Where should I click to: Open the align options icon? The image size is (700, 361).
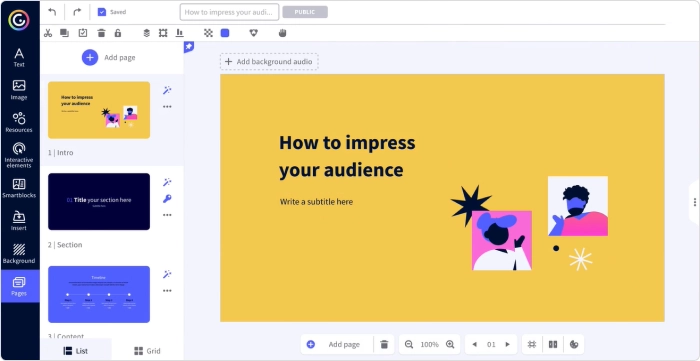(179, 33)
